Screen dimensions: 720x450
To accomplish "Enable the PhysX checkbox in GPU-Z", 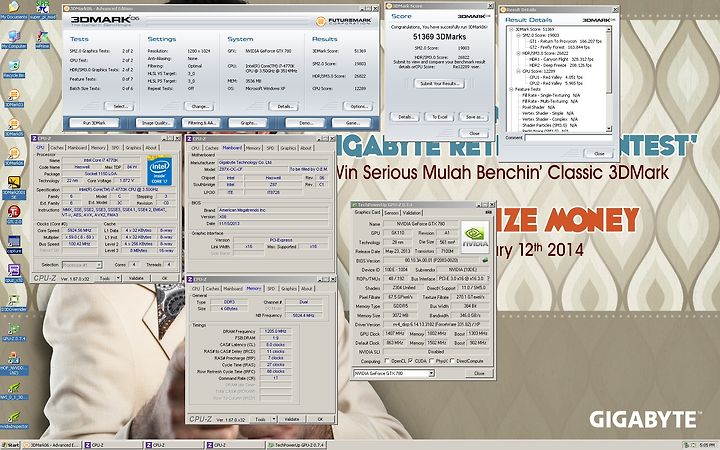I will pyautogui.click(x=432, y=361).
